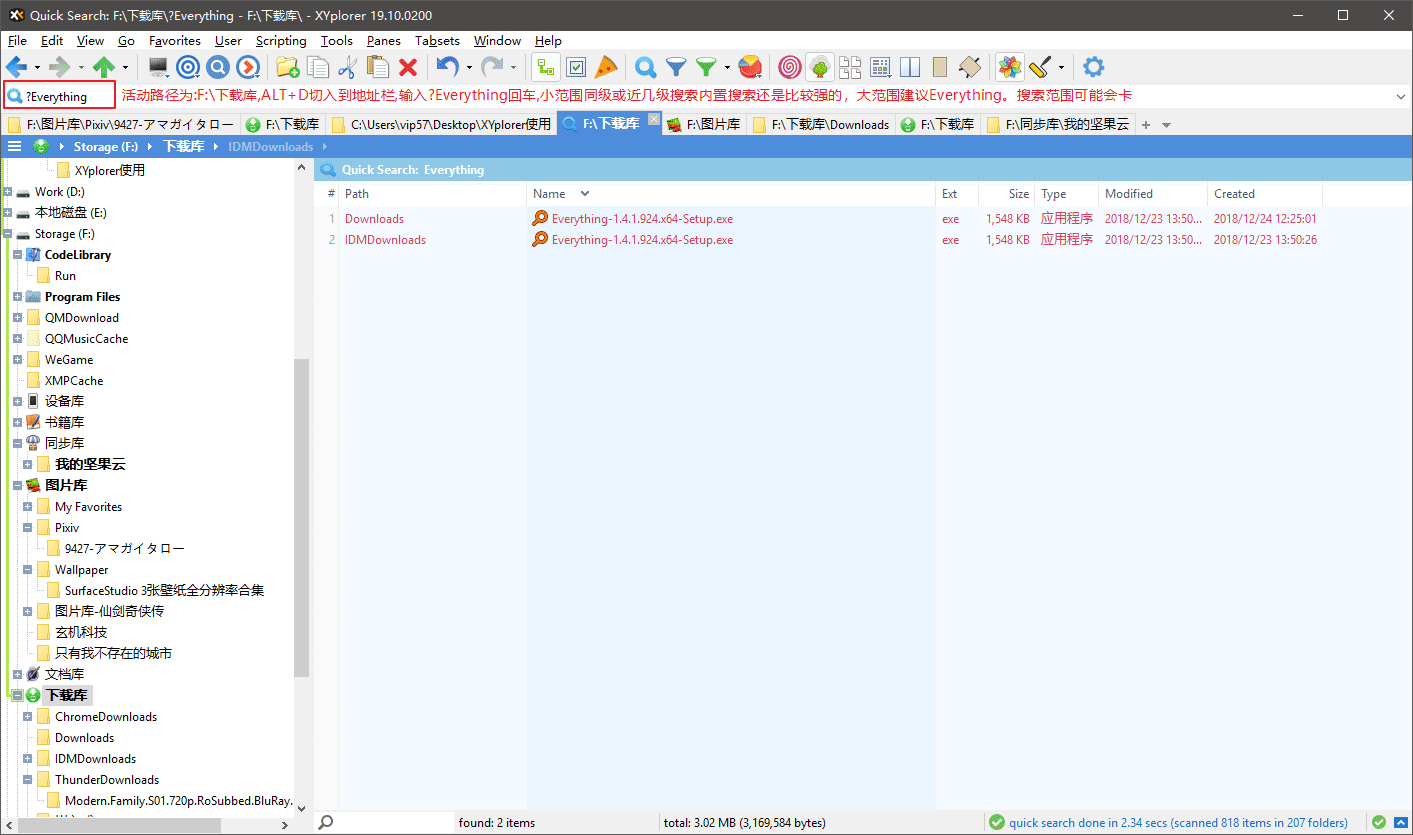Viewport: 1413px width, 835px height.
Task: Open Configuration blue gear icon
Action: [x=1094, y=67]
